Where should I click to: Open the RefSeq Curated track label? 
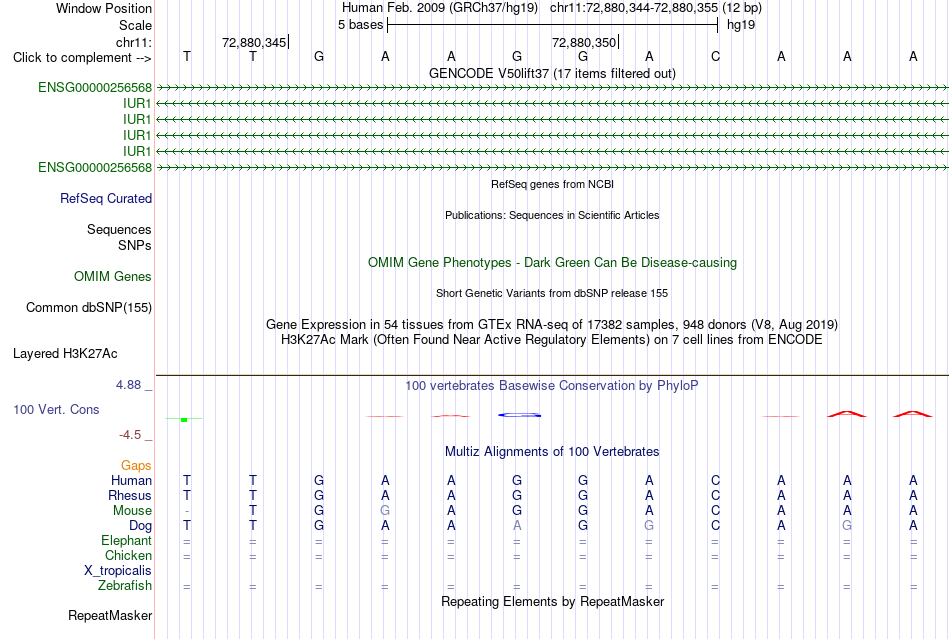tap(106, 199)
